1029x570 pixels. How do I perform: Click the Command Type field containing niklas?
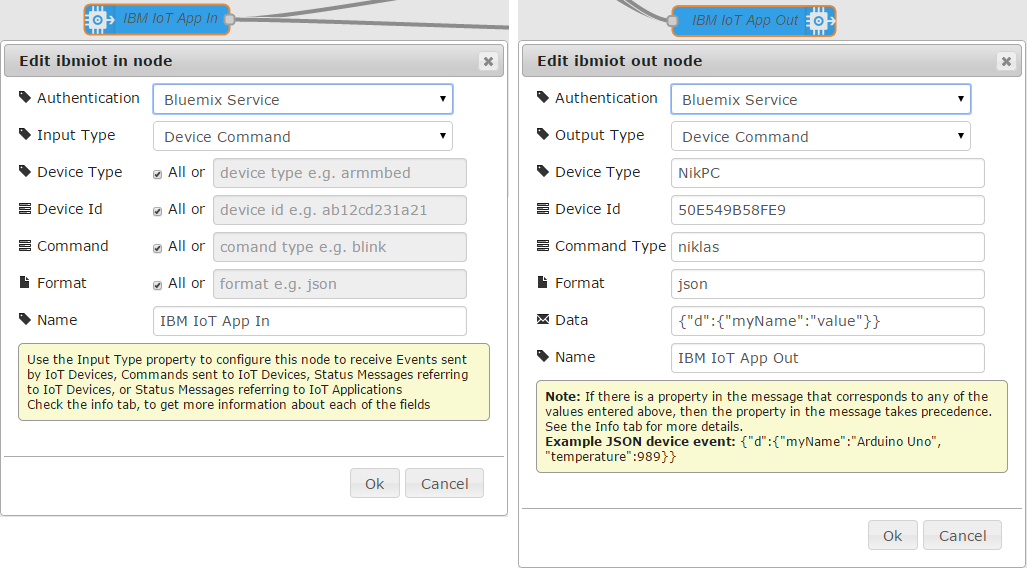point(828,247)
